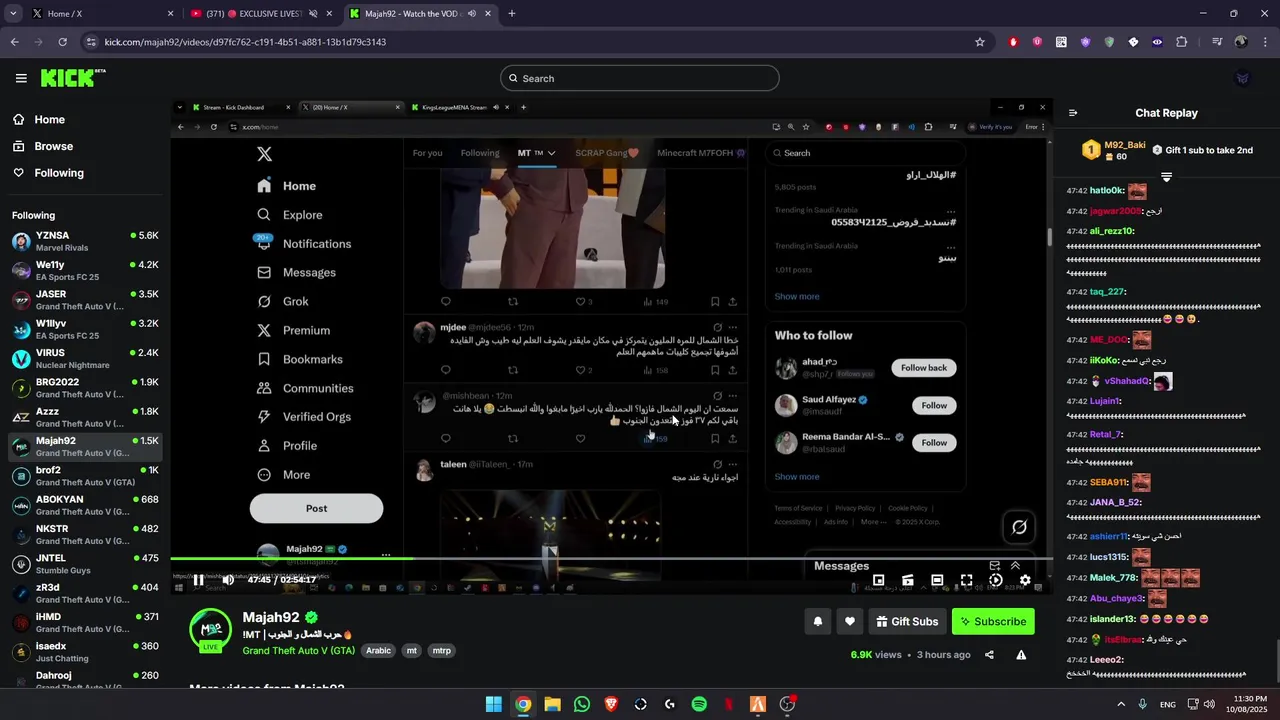
Task: Go back in browser history
Action: tap(14, 42)
